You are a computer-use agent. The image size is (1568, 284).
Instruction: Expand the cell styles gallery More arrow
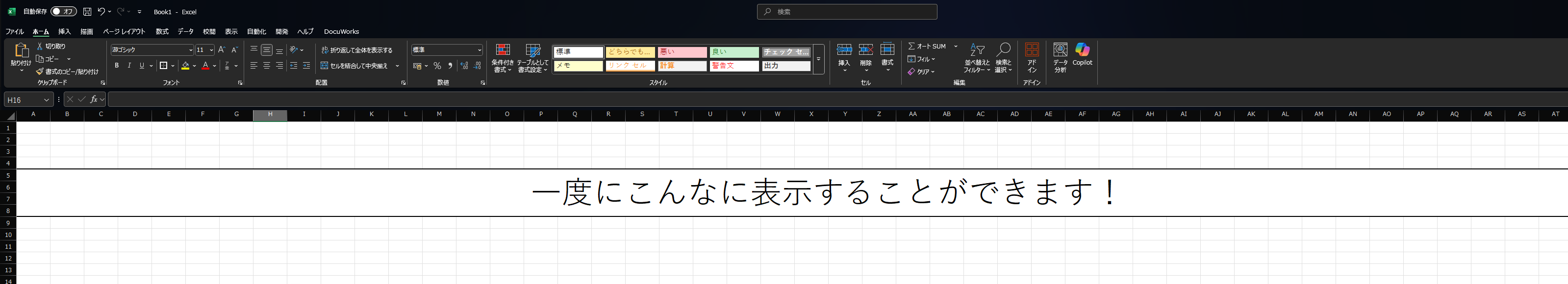pos(818,59)
